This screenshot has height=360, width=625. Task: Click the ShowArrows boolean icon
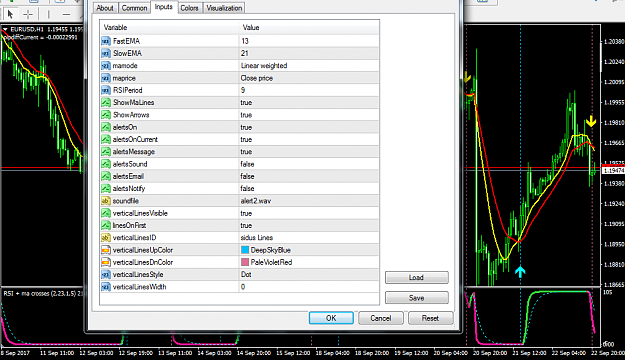[x=106, y=115]
